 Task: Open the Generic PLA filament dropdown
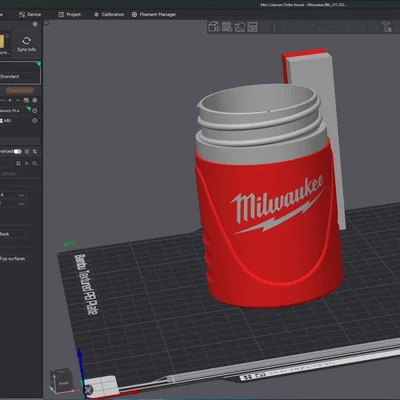coord(15,111)
